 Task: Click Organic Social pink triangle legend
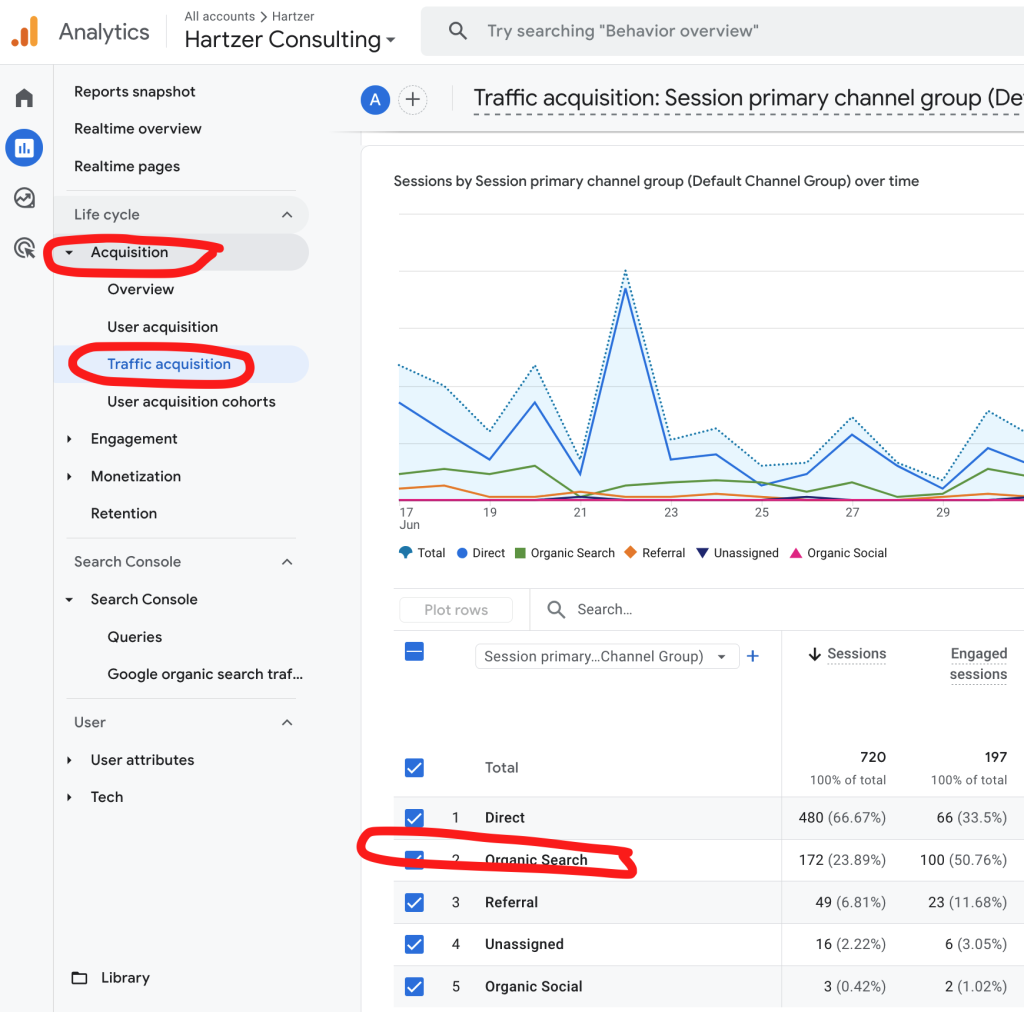point(795,553)
